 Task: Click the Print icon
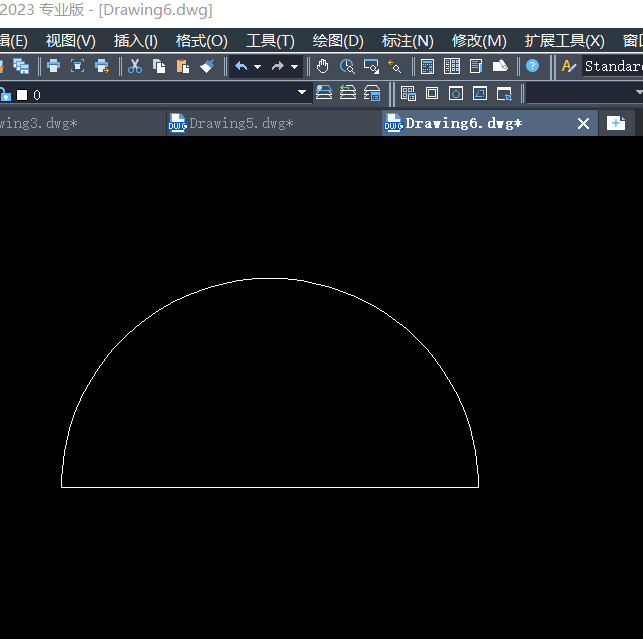(53, 66)
